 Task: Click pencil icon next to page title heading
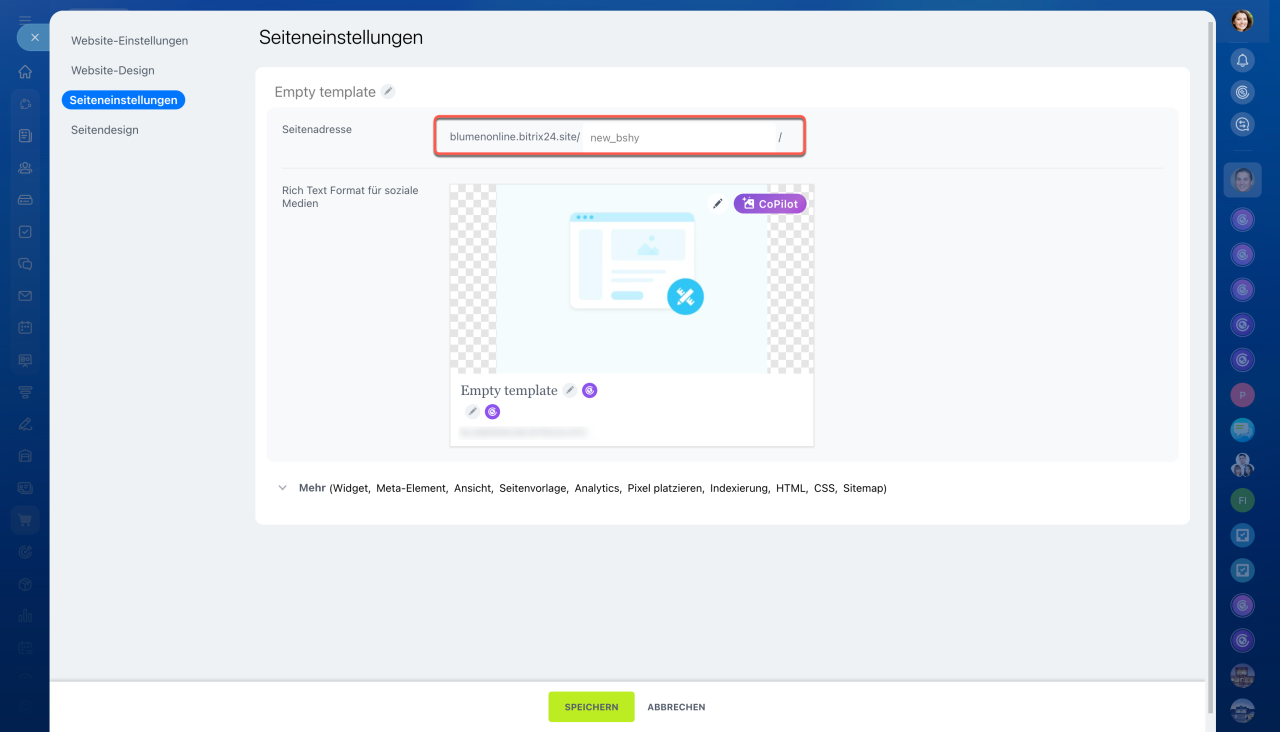coord(388,92)
